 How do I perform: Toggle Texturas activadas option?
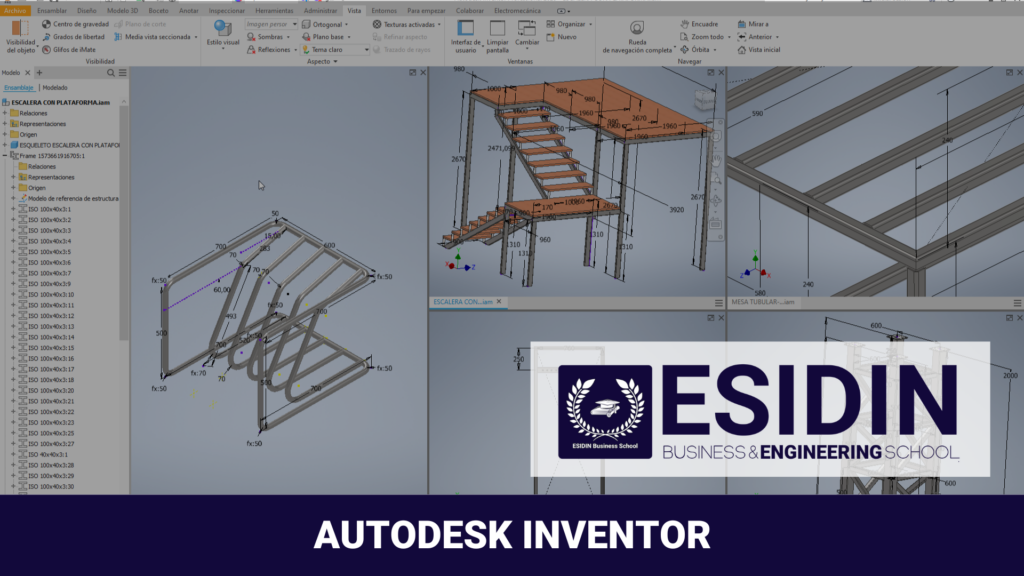(404, 24)
